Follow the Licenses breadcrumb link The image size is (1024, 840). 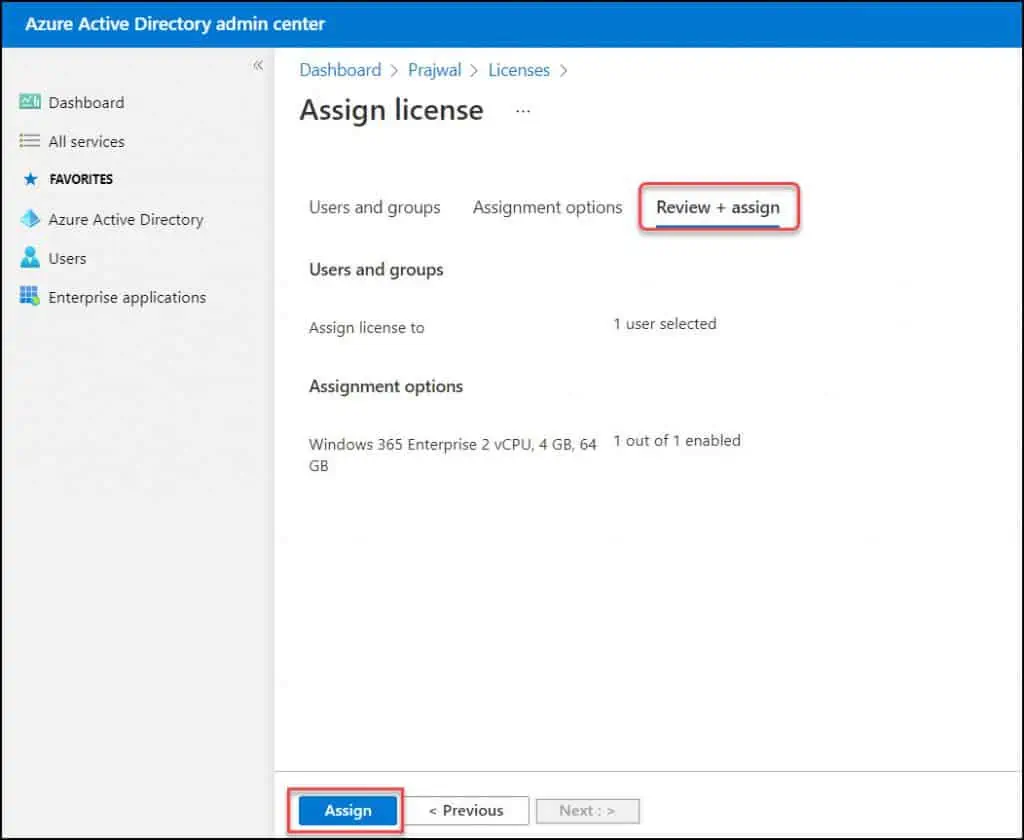click(519, 70)
